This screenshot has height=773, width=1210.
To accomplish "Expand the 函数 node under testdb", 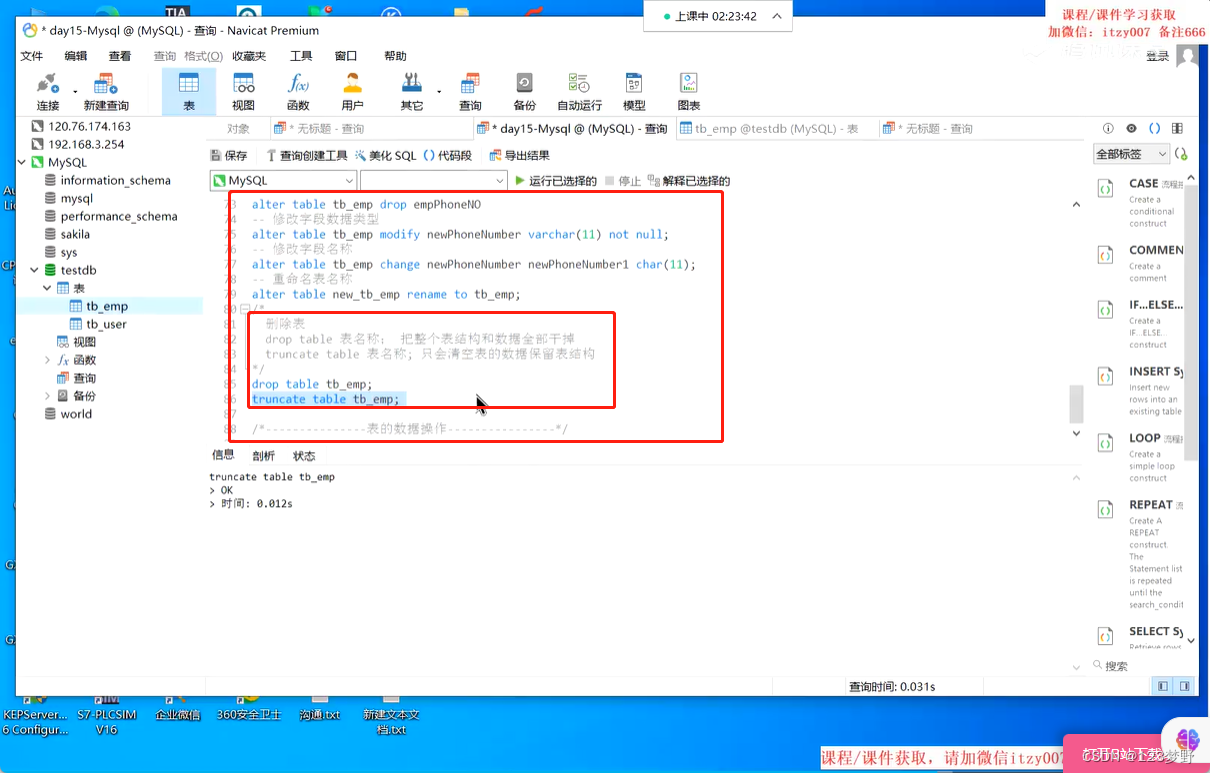I will pyautogui.click(x=46, y=360).
